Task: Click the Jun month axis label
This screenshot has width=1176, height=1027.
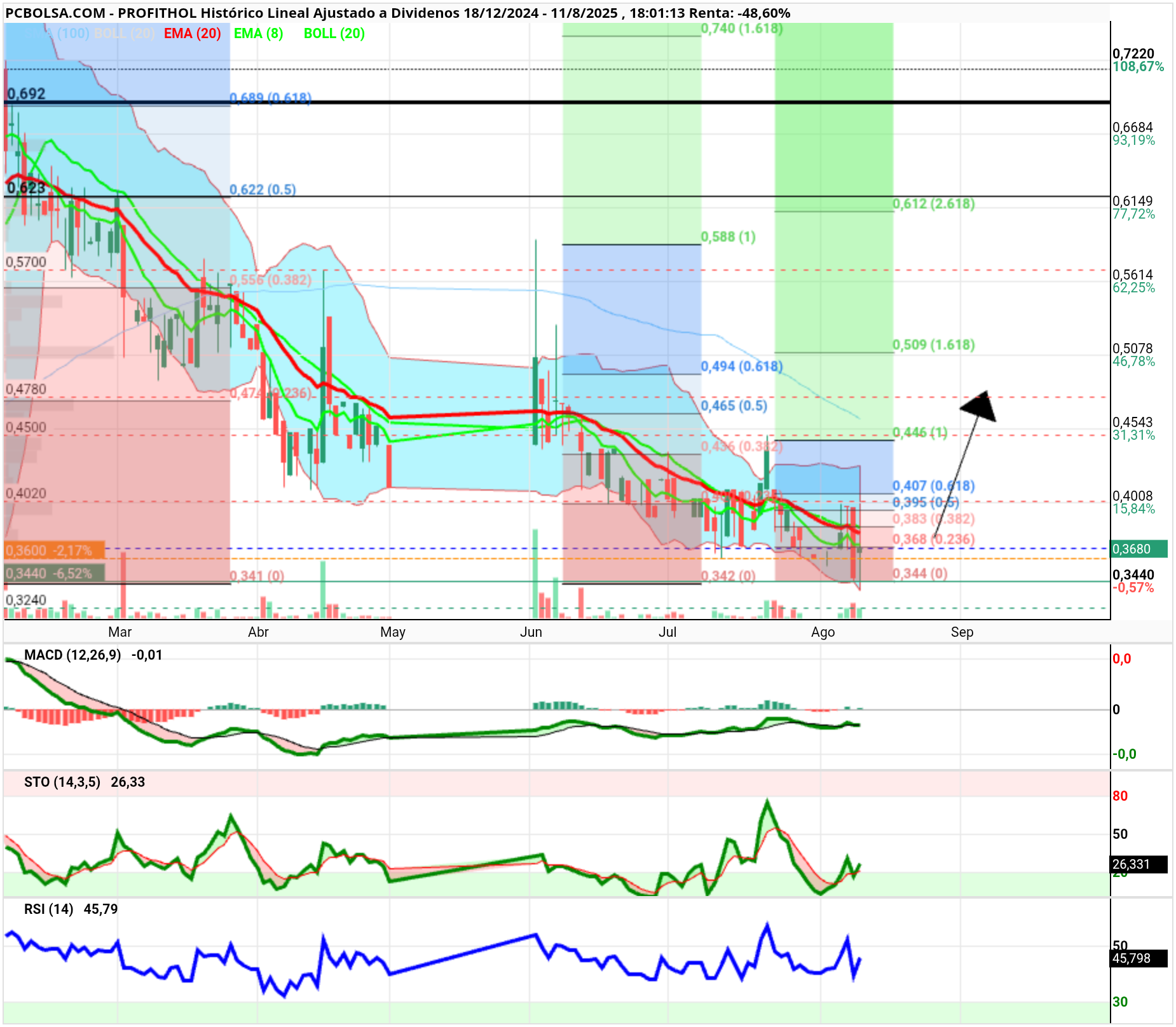Action: [531, 632]
